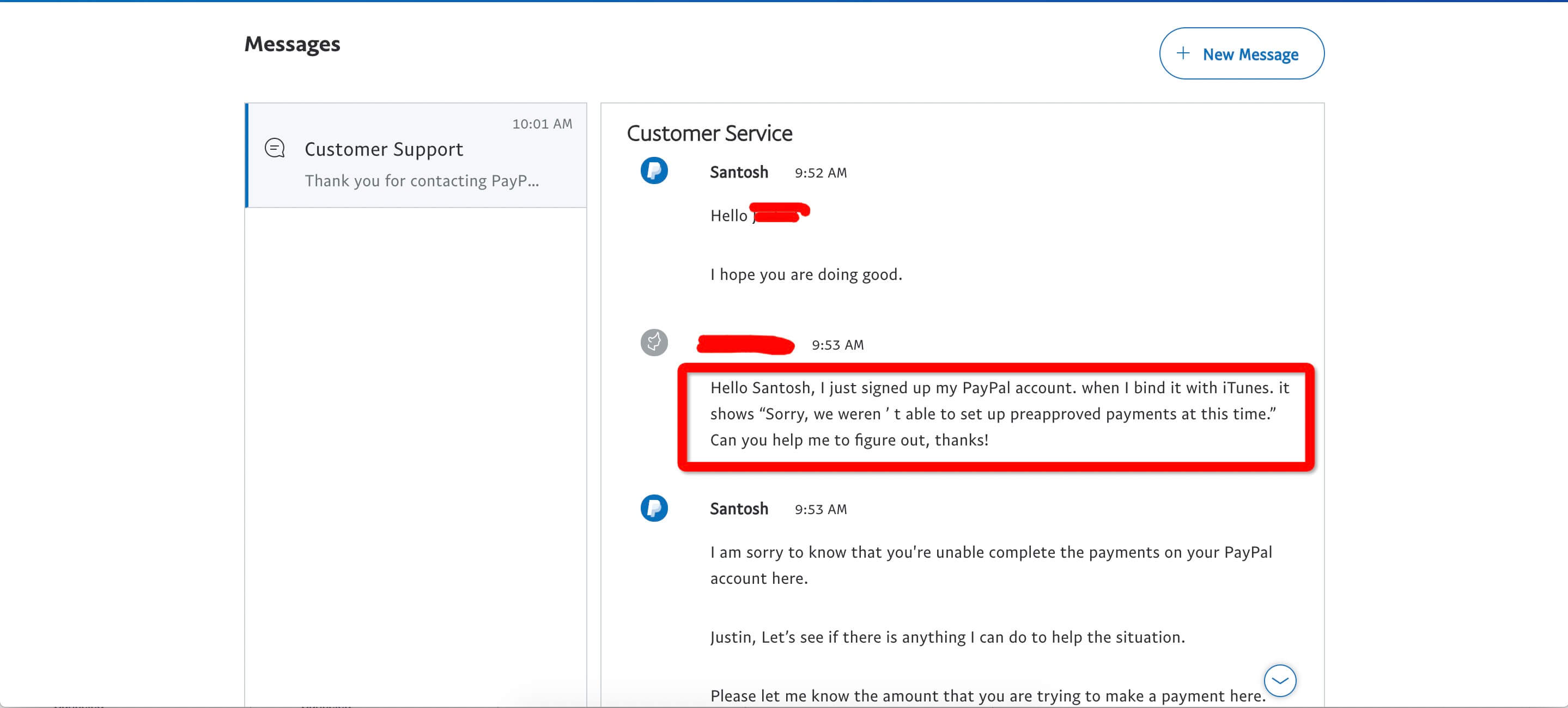1568x708 pixels.
Task: Click the gray user avatar at 9:53 AM
Action: (x=654, y=343)
